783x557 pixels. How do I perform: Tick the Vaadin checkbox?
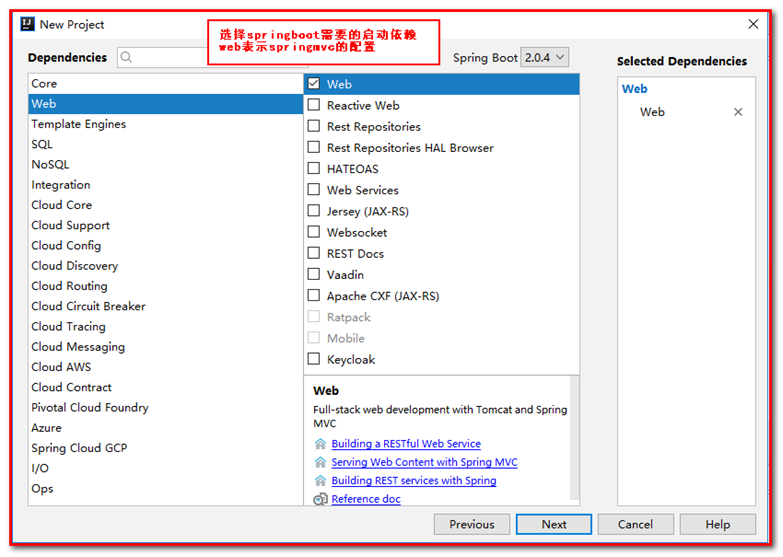pos(314,274)
